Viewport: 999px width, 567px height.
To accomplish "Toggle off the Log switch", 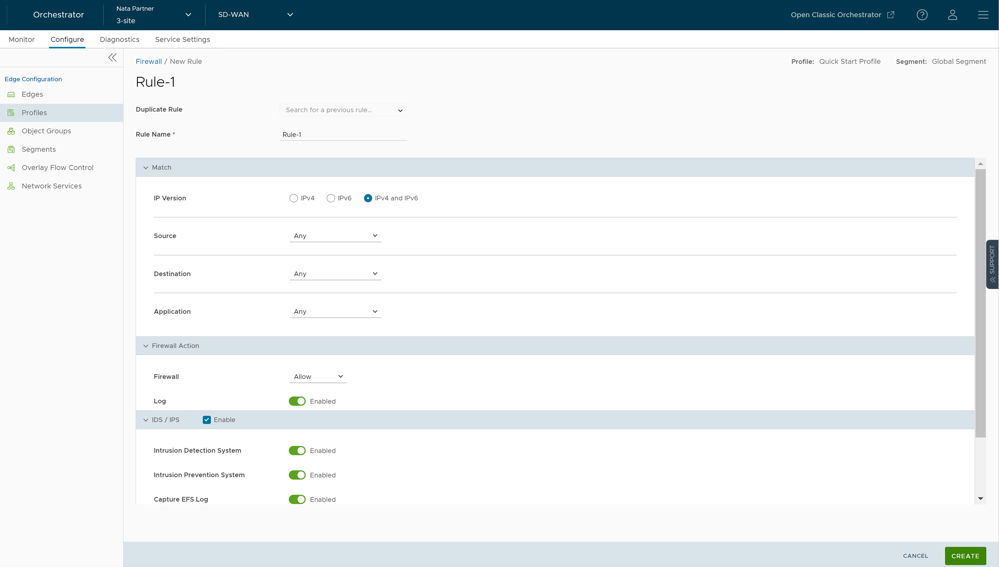I will click(x=297, y=401).
